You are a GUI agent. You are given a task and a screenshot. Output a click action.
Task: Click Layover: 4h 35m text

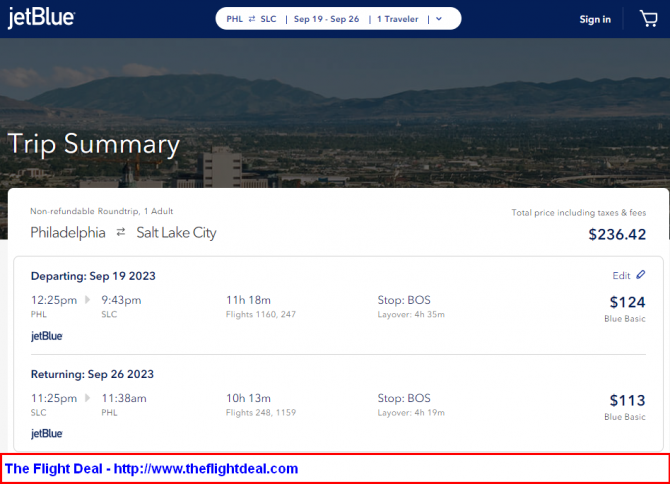click(x=411, y=314)
